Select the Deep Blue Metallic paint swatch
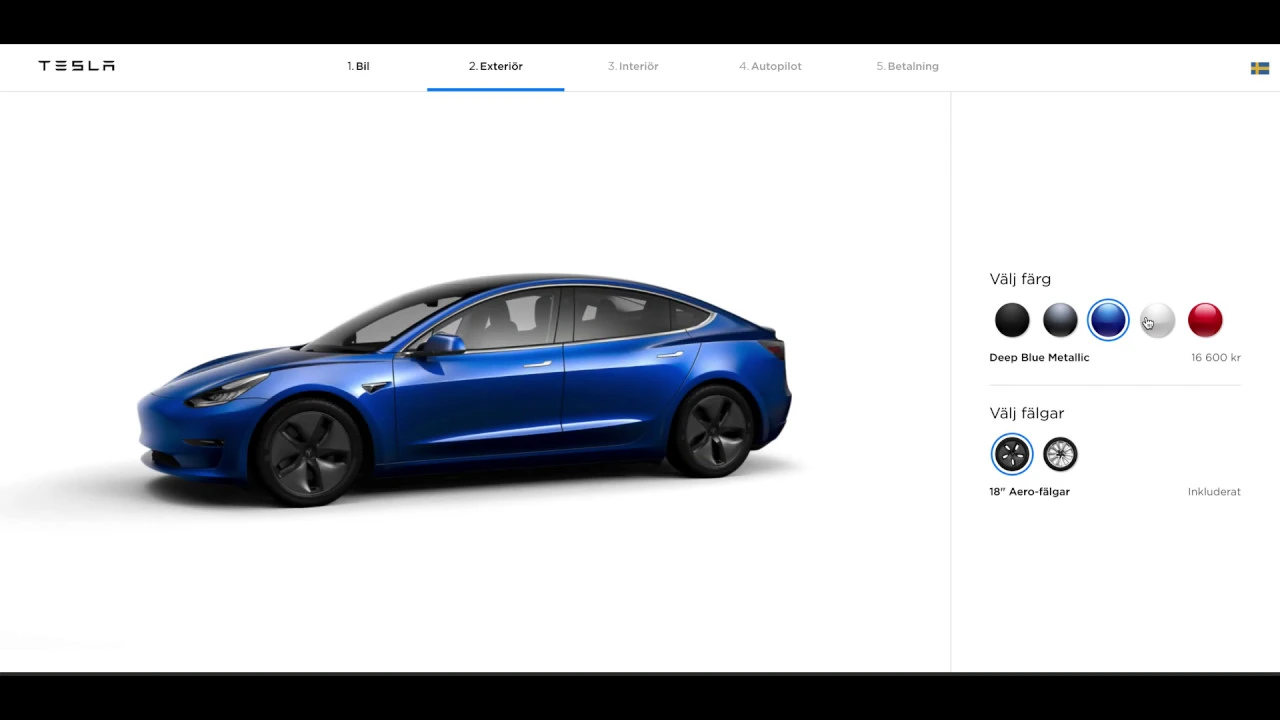This screenshot has height=720, width=1280. pos(1108,320)
